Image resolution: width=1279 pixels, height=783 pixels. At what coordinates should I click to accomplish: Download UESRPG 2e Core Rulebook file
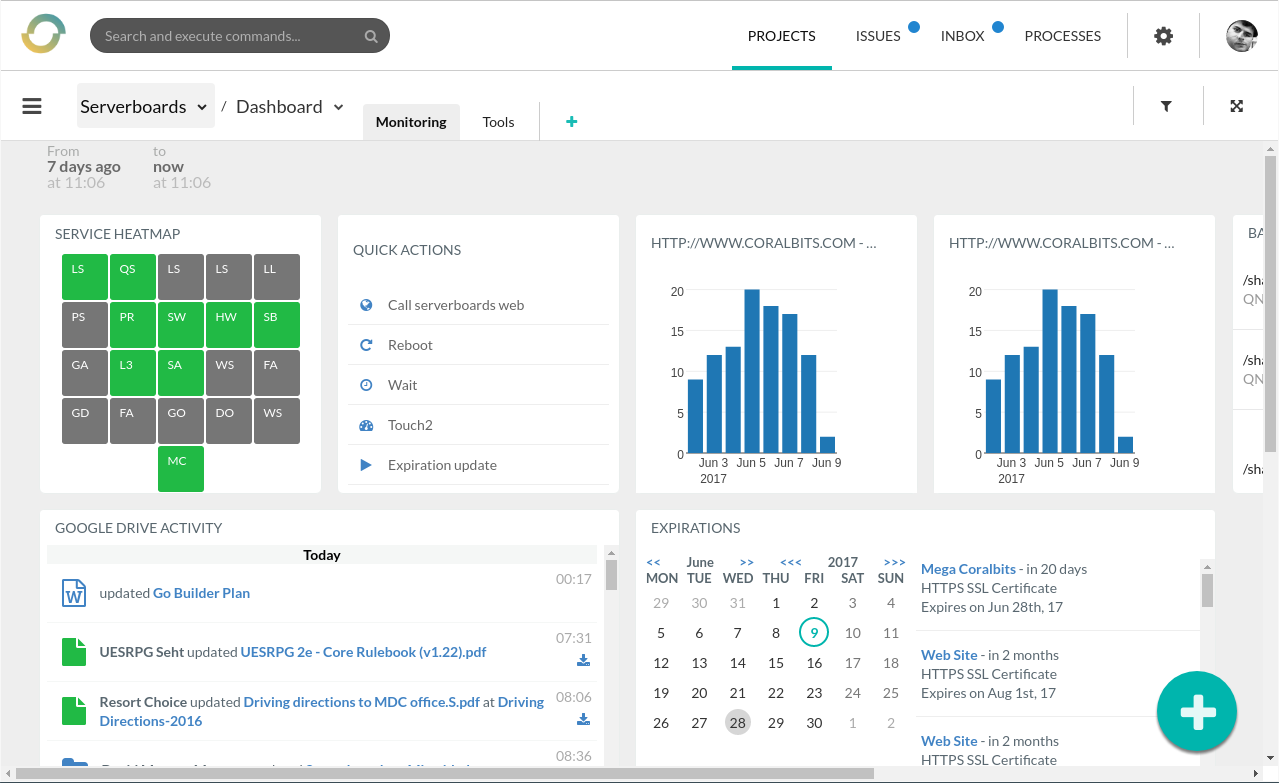584,660
